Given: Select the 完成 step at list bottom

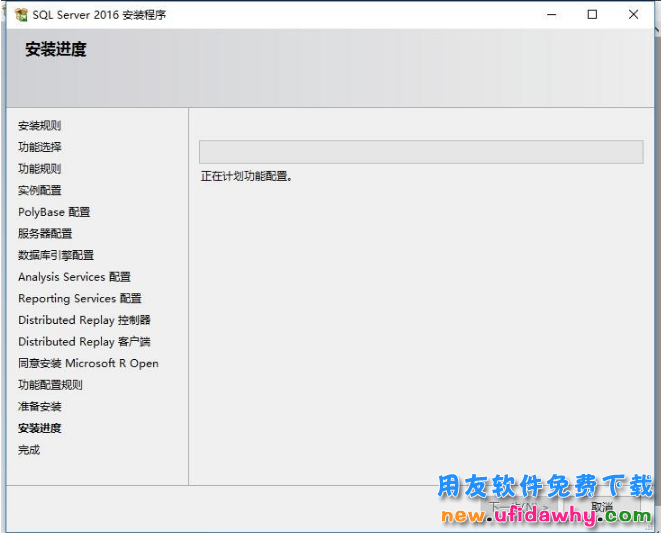Looking at the screenshot, I should [29, 450].
